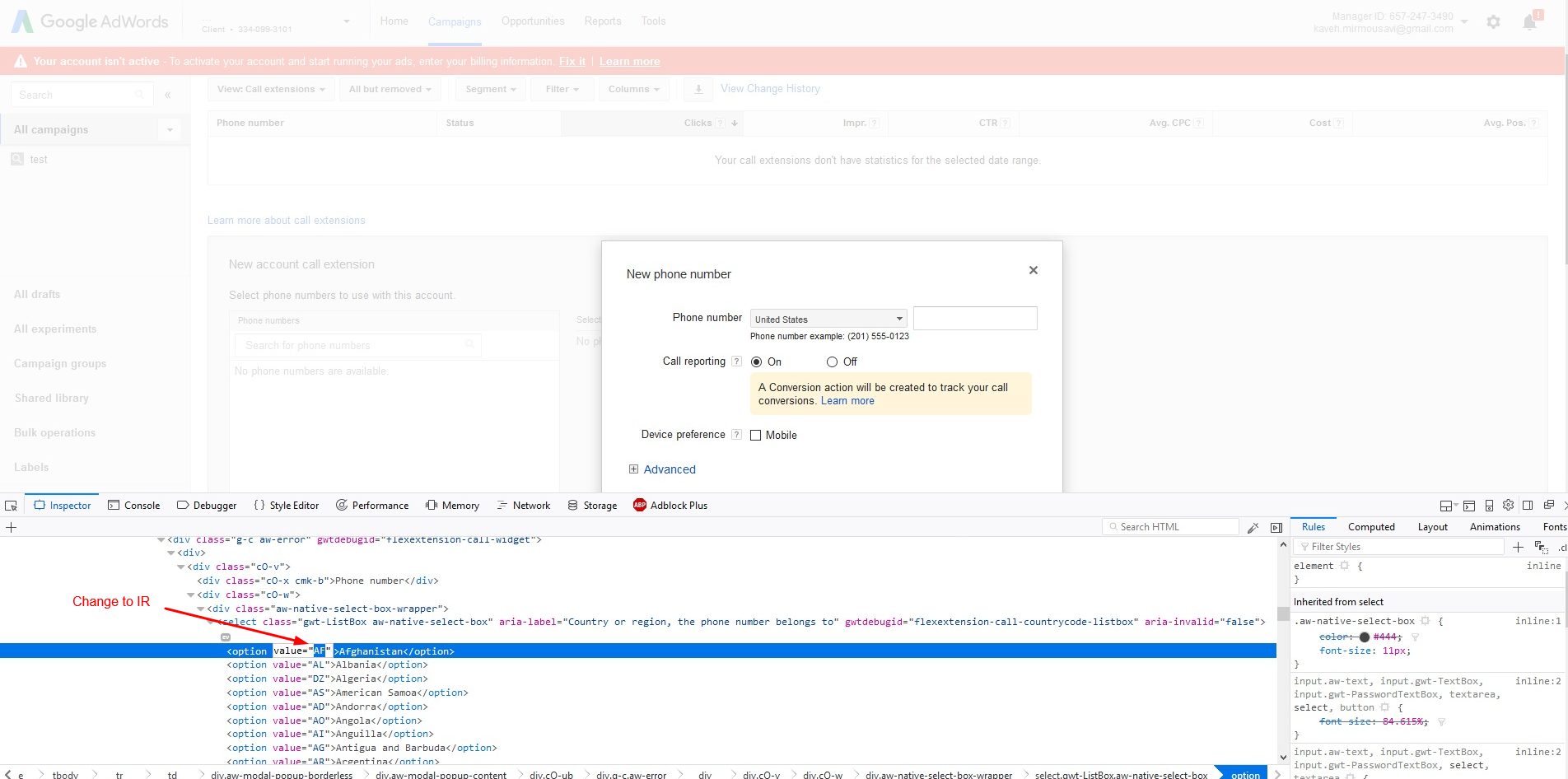Switch to the Debugger tab
The width and height of the screenshot is (1568, 779).
[x=207, y=506]
